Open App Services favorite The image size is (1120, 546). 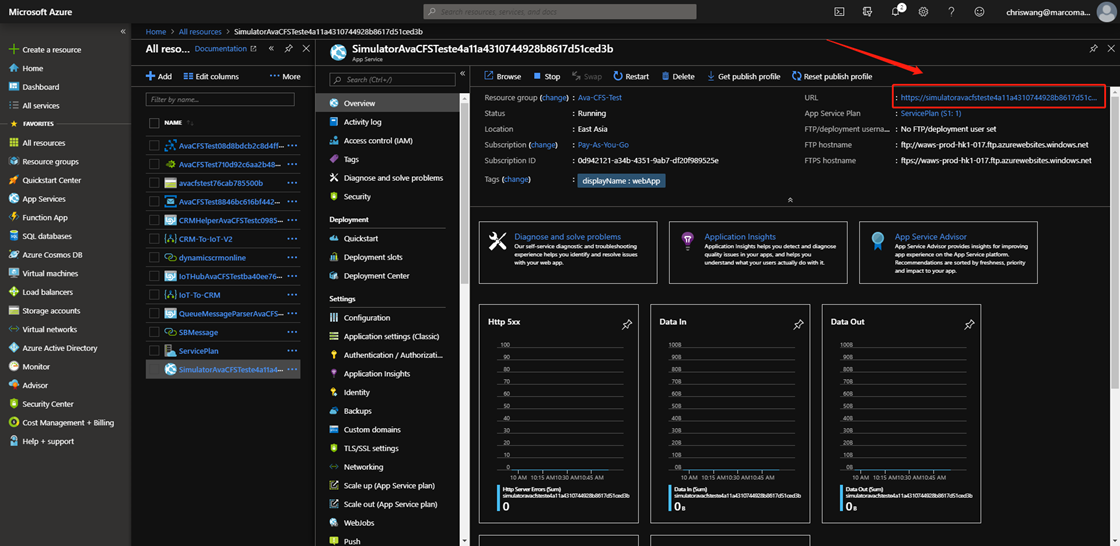coord(36,199)
